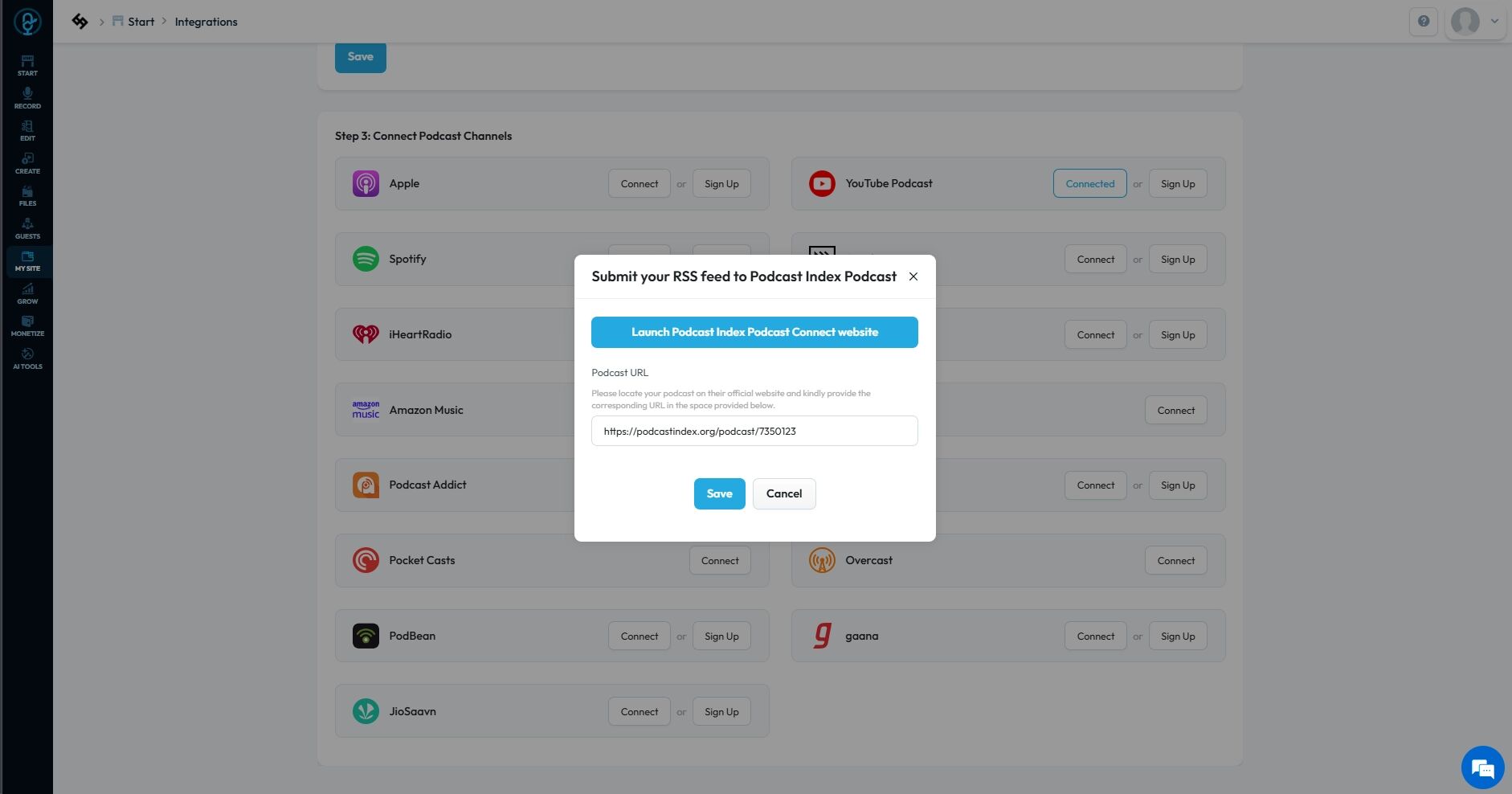This screenshot has width=1512, height=794.
Task: Click the 'Step 3: Connect Podcast Channels' heading
Action: [423, 136]
